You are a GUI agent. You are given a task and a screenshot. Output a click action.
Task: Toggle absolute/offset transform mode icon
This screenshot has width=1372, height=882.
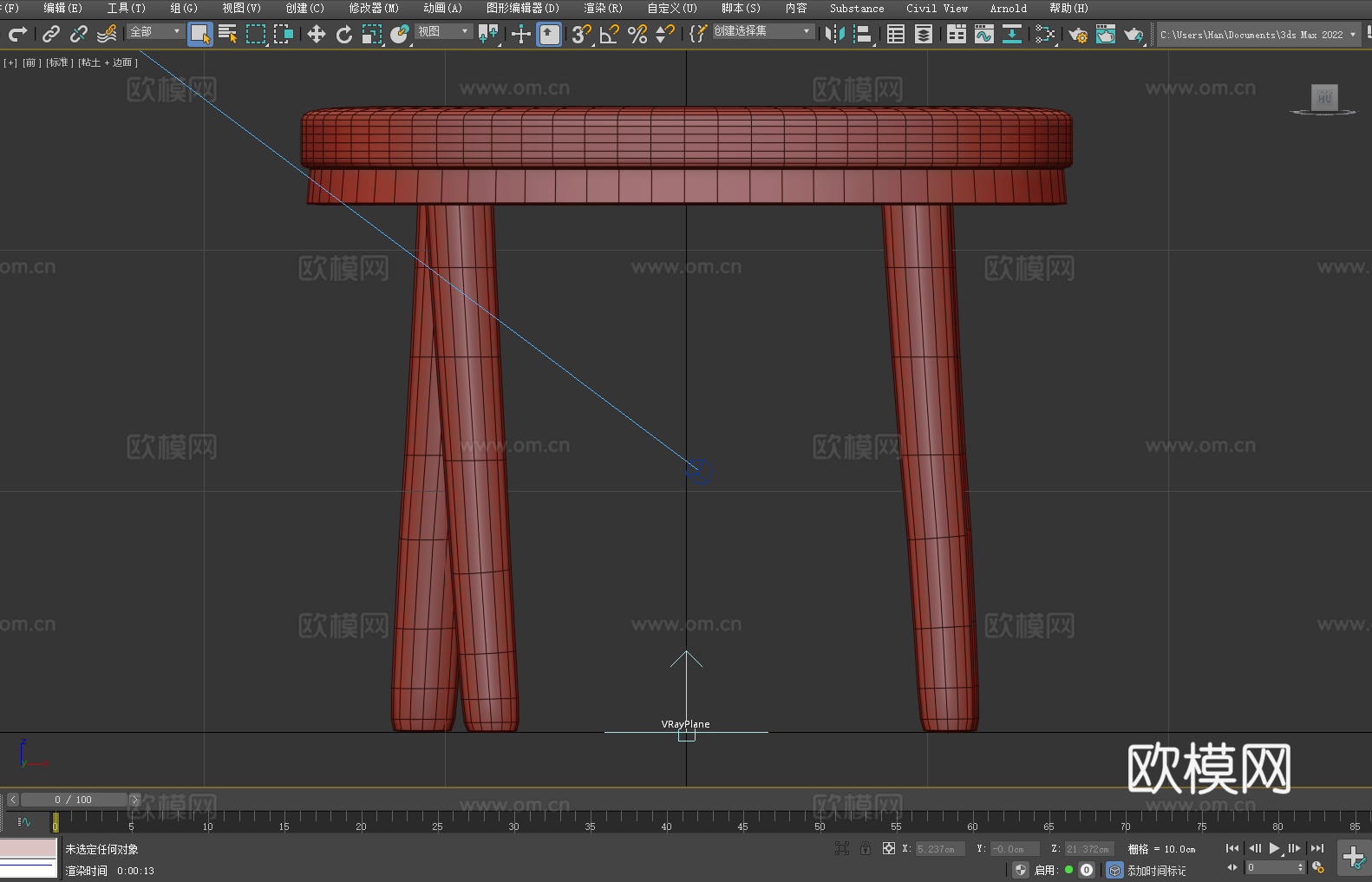(x=888, y=848)
